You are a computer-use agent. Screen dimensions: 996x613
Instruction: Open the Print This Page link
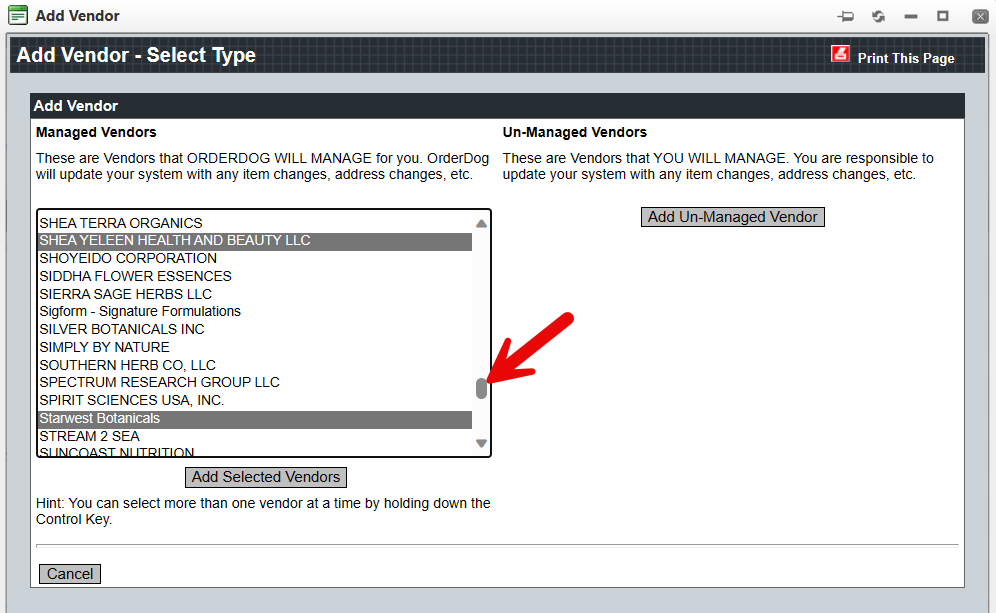click(906, 58)
